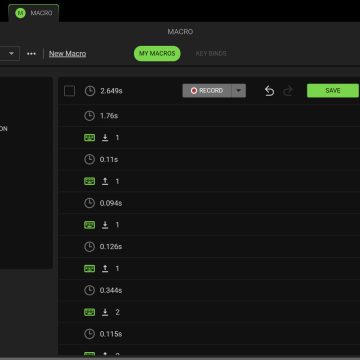Select the key label 2 in the key-down row
The image size is (360, 360).
point(117,312)
